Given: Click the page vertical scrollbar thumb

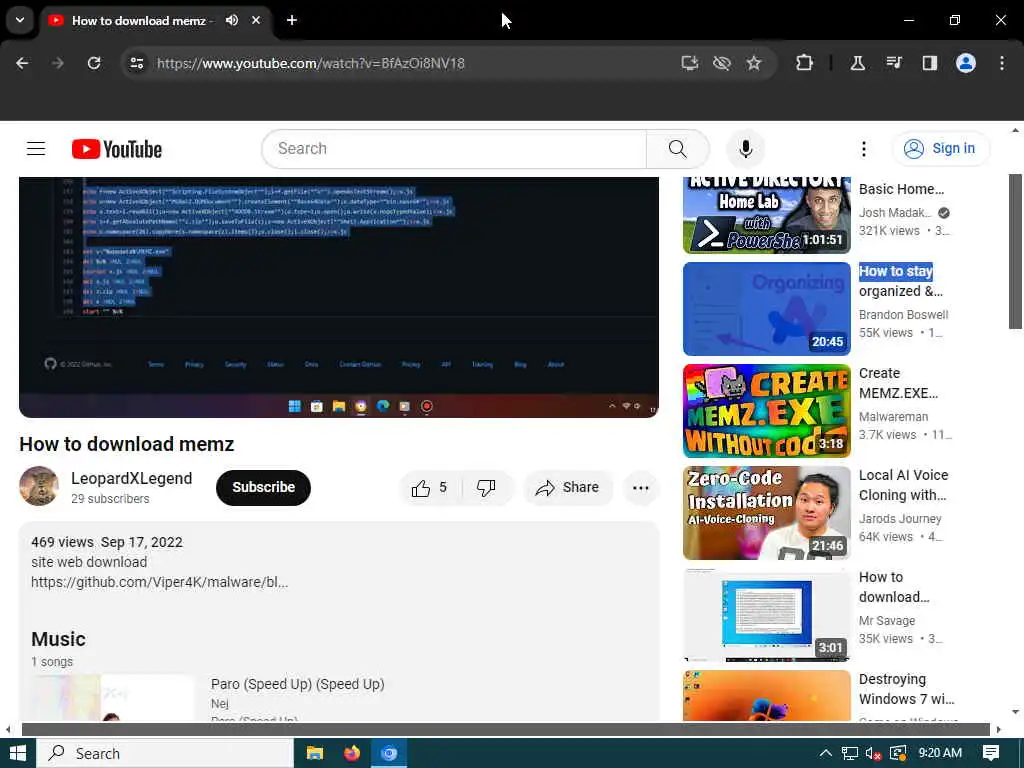Looking at the screenshot, I should (x=1015, y=251).
